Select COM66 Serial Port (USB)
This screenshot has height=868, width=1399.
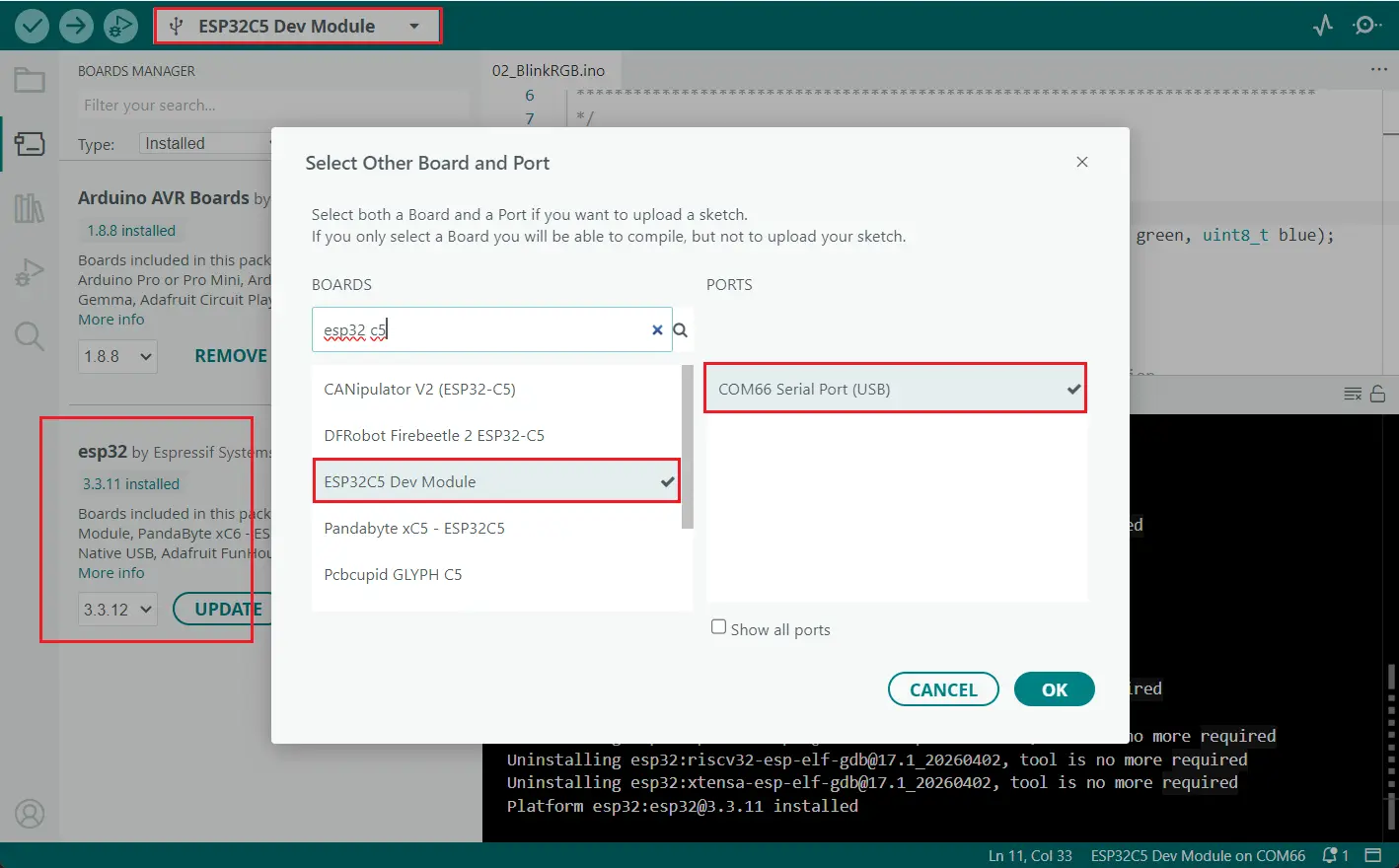pyautogui.click(x=896, y=389)
